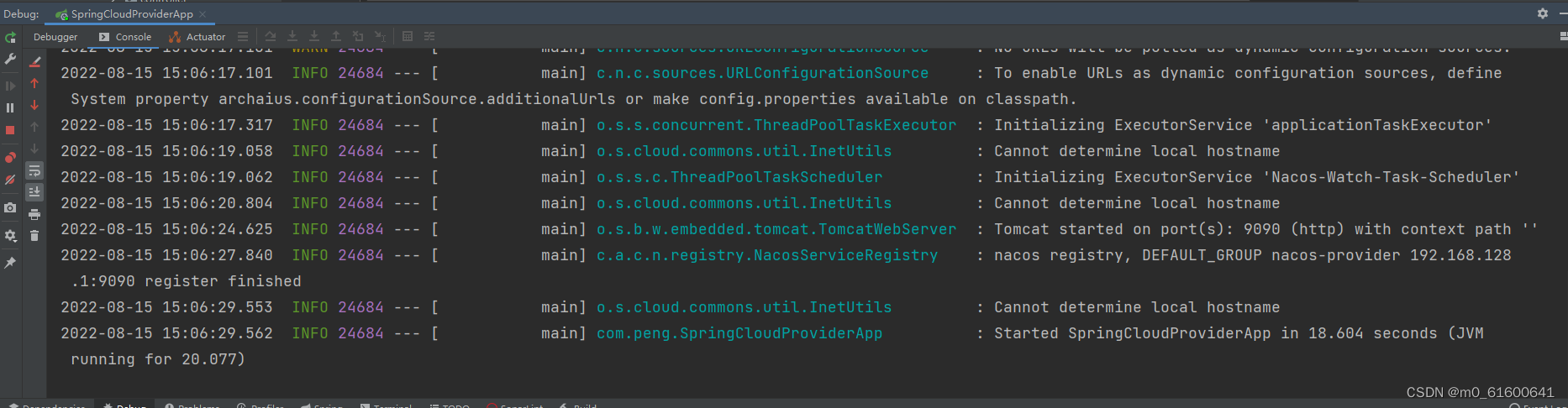Pin the debug tab with pin icon
This screenshot has width=1568, height=408.
click(10, 263)
